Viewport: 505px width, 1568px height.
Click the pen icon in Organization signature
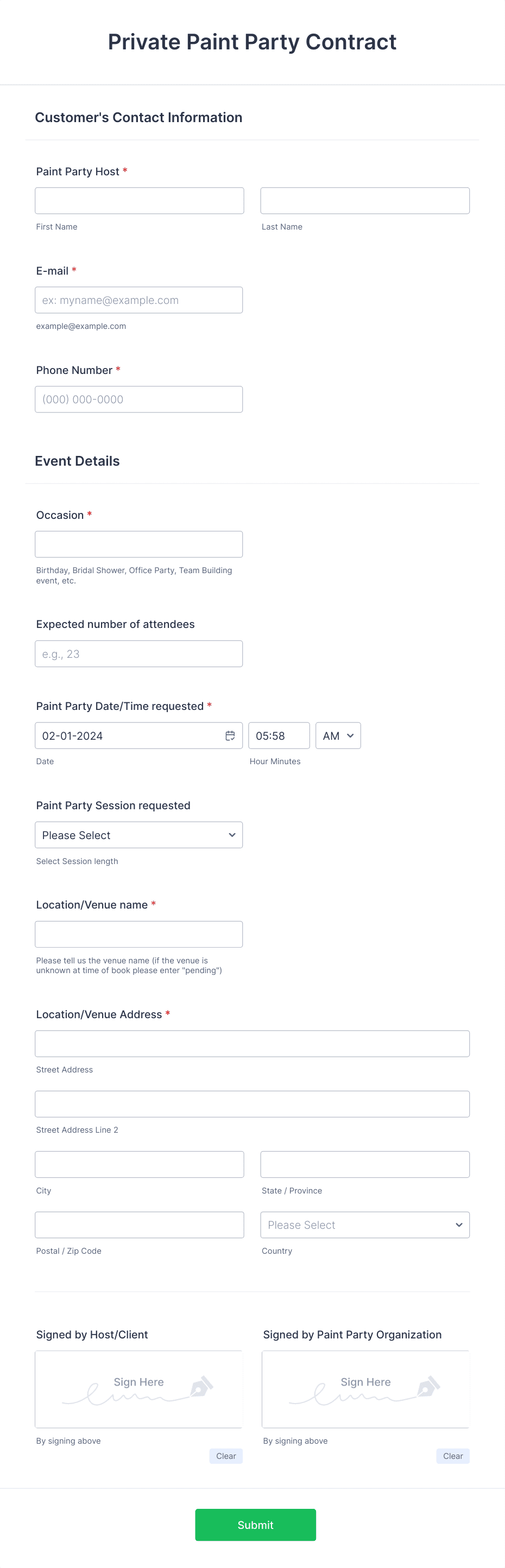coord(428,1386)
